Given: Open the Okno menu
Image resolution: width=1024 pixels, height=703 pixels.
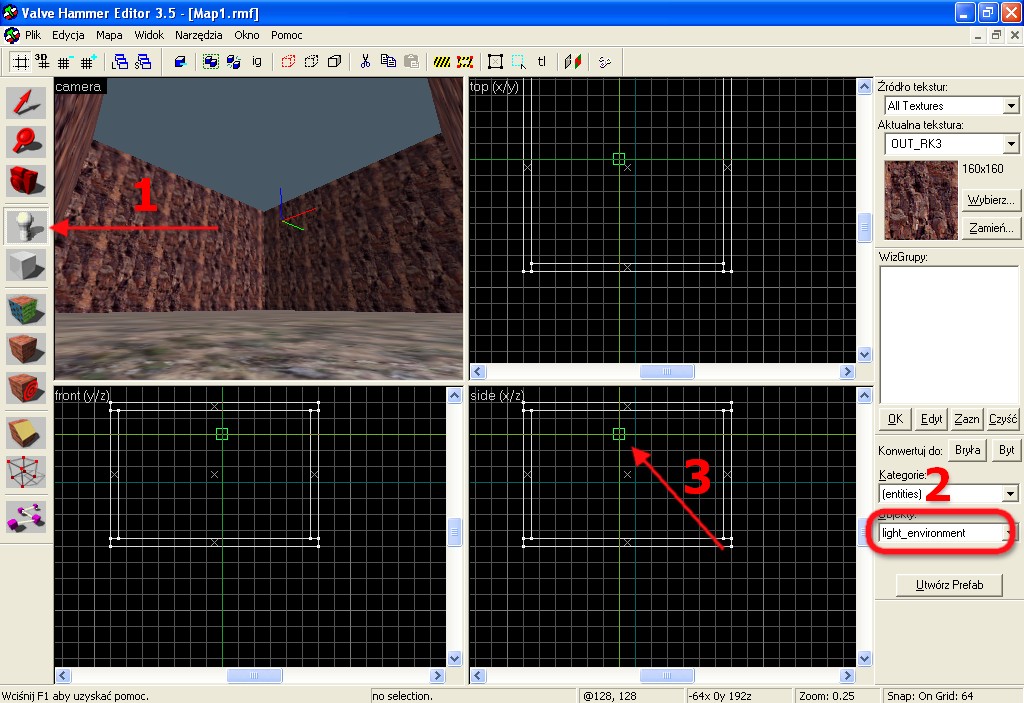Looking at the screenshot, I should (247, 35).
